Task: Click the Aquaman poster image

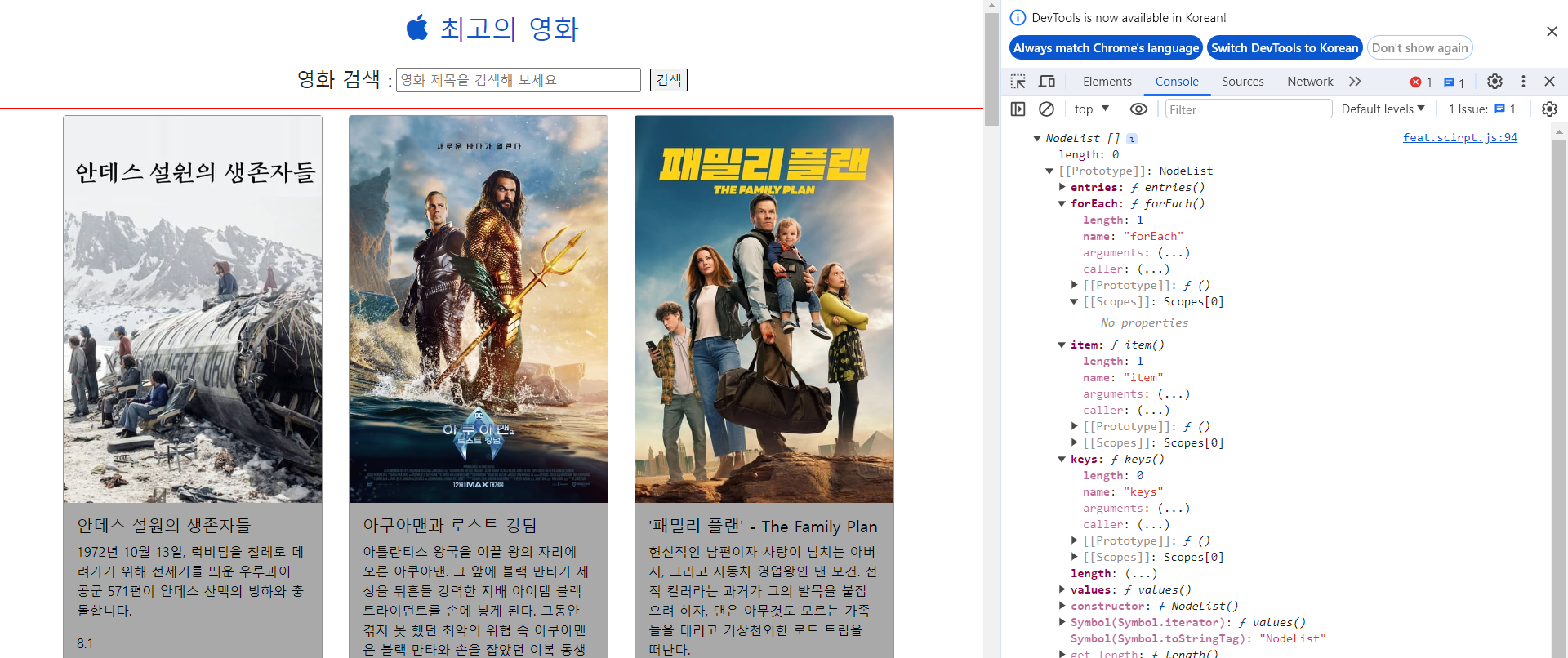Action: coord(479,309)
